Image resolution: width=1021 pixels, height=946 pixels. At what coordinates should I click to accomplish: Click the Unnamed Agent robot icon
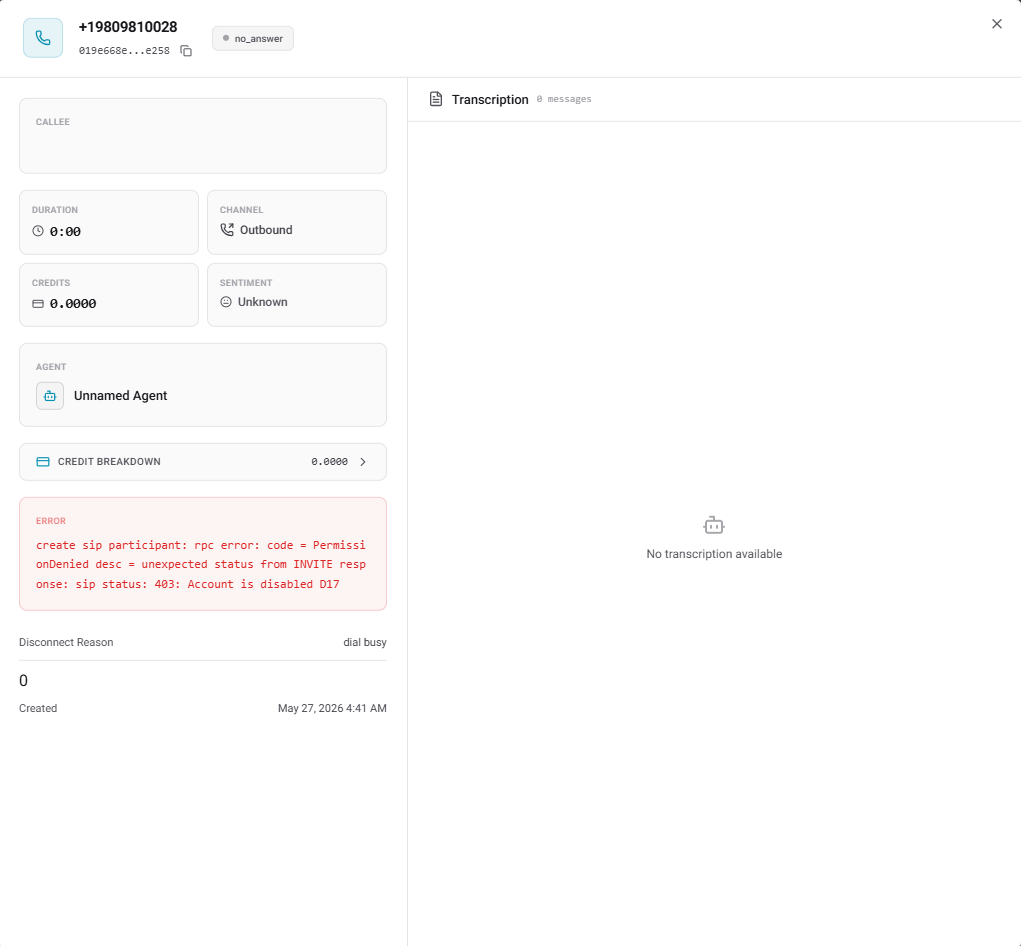[50, 396]
